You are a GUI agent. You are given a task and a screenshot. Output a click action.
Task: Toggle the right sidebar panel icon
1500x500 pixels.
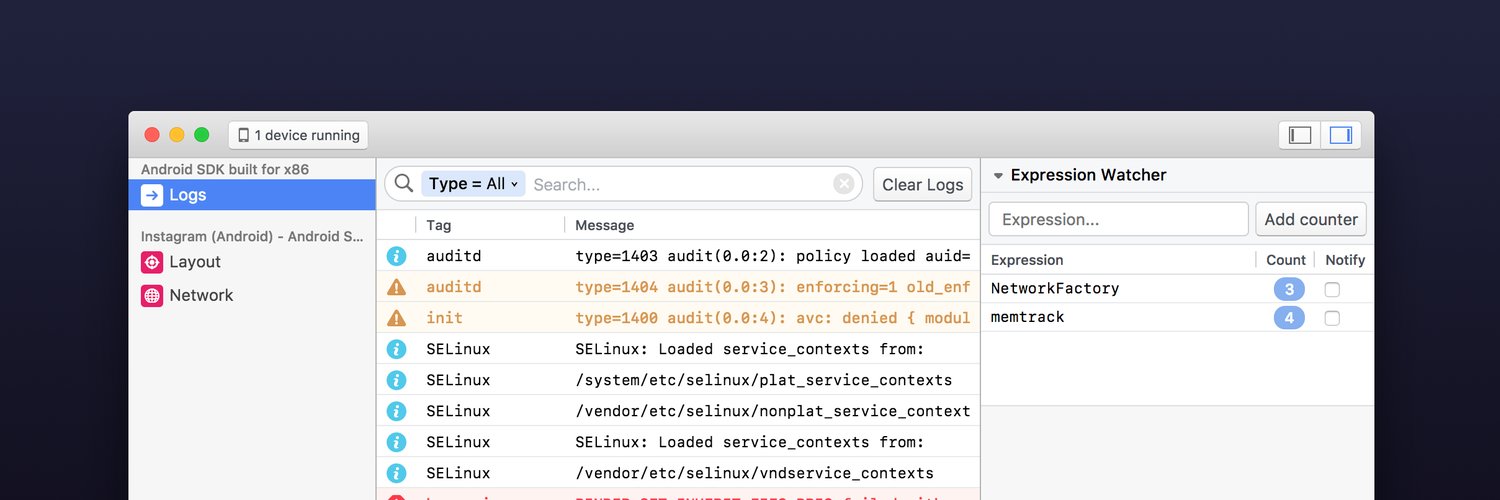tap(1341, 135)
